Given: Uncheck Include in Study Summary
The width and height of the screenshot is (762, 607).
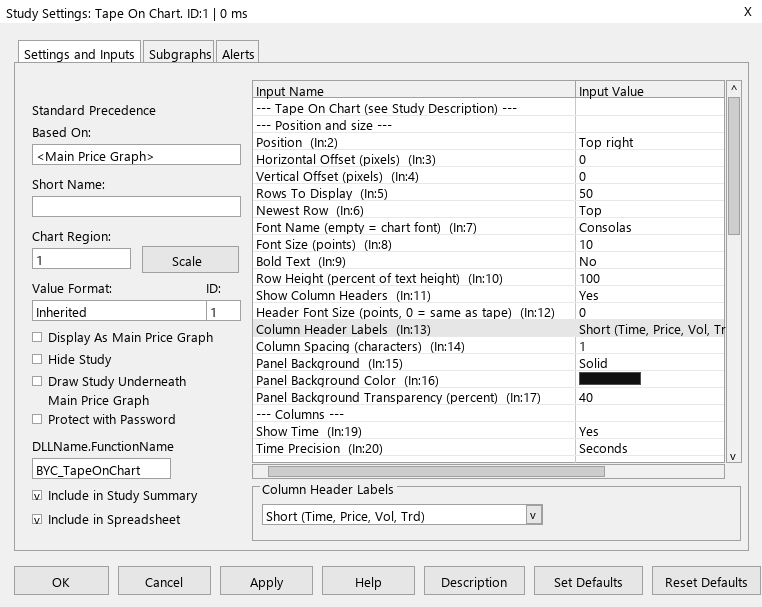Looking at the screenshot, I should click(37, 496).
